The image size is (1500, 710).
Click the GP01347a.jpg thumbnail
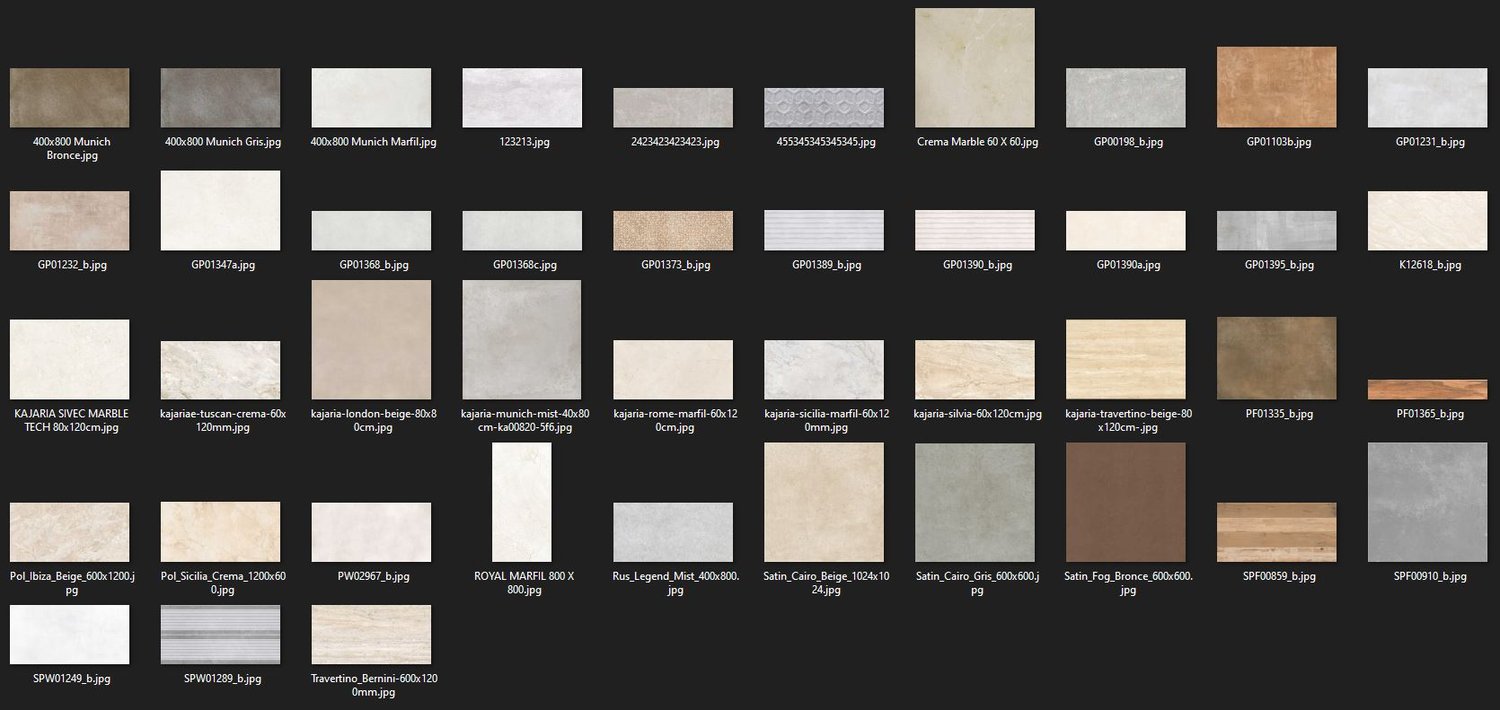[221, 211]
